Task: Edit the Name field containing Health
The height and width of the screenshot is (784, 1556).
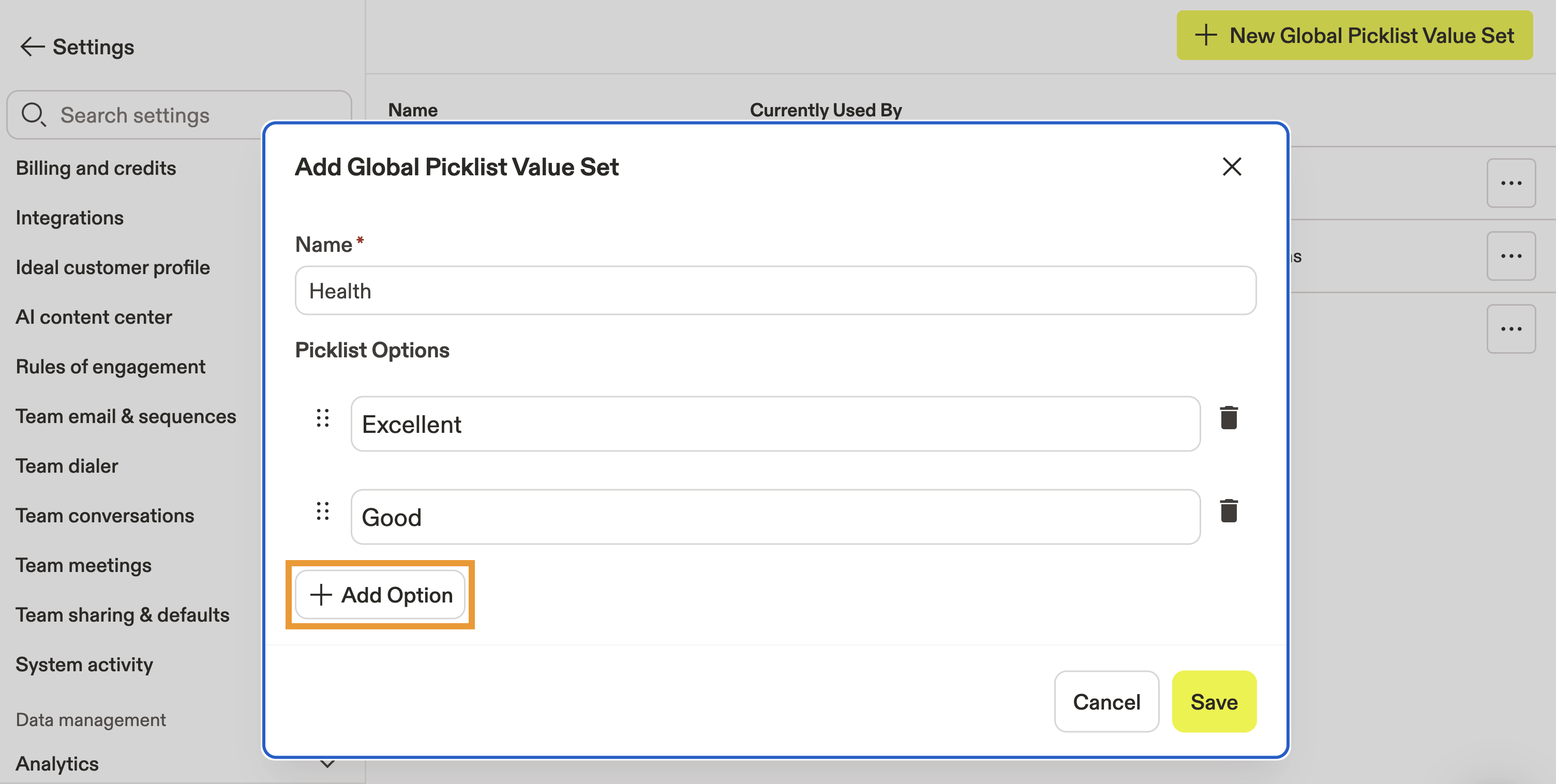Action: [x=775, y=291]
